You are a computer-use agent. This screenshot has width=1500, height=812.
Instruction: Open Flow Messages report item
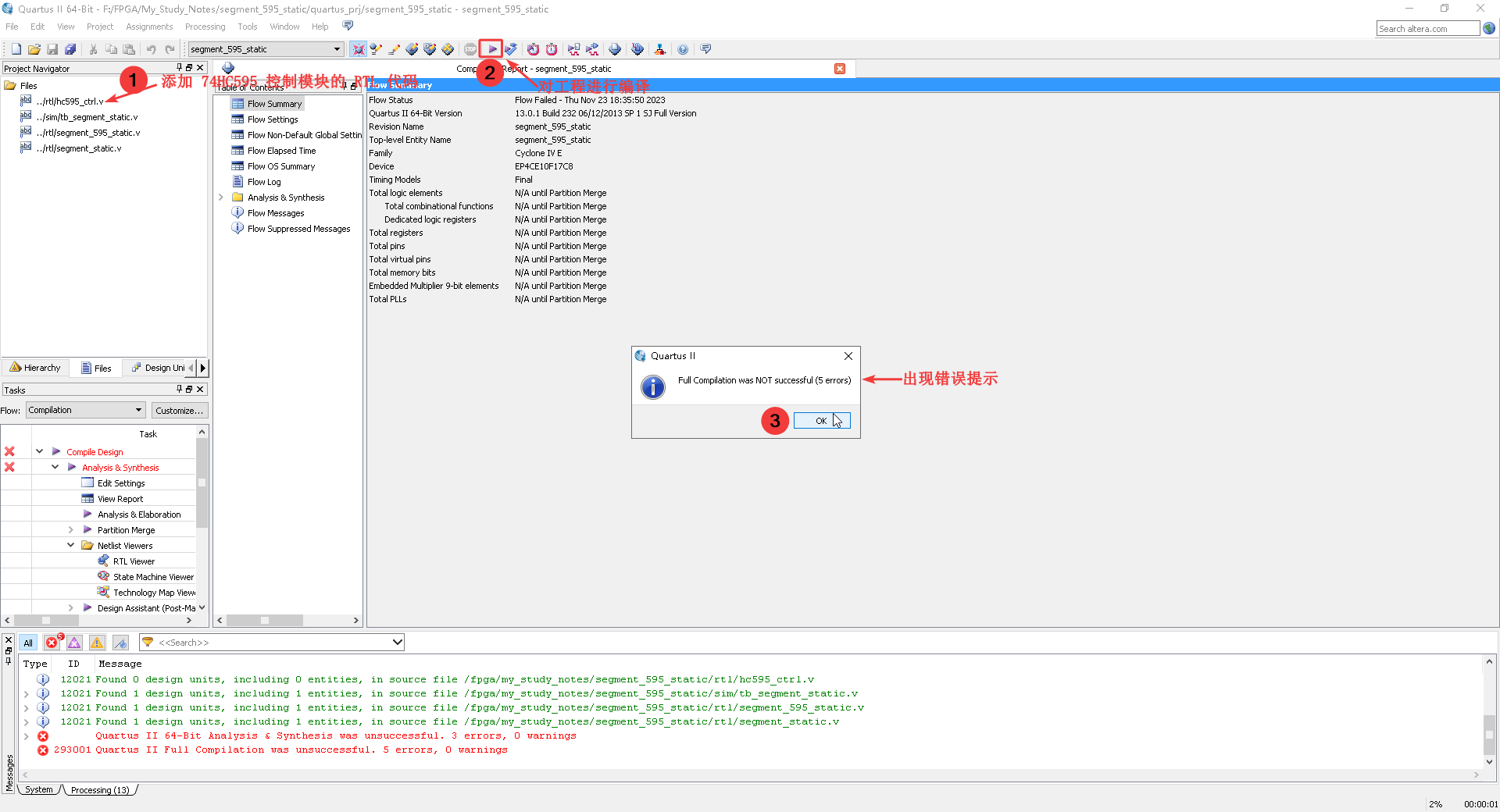276,213
